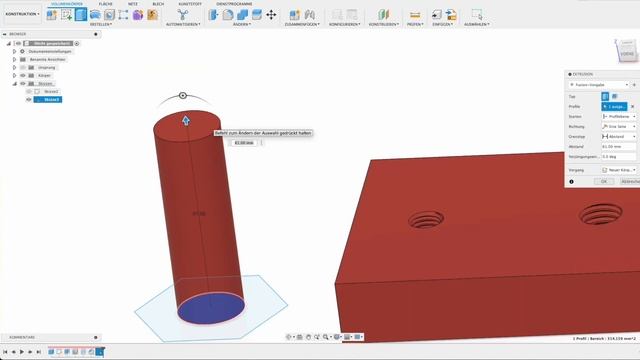
Task: Toggle visibility of root component
Action: pyautogui.click(x=18, y=43)
